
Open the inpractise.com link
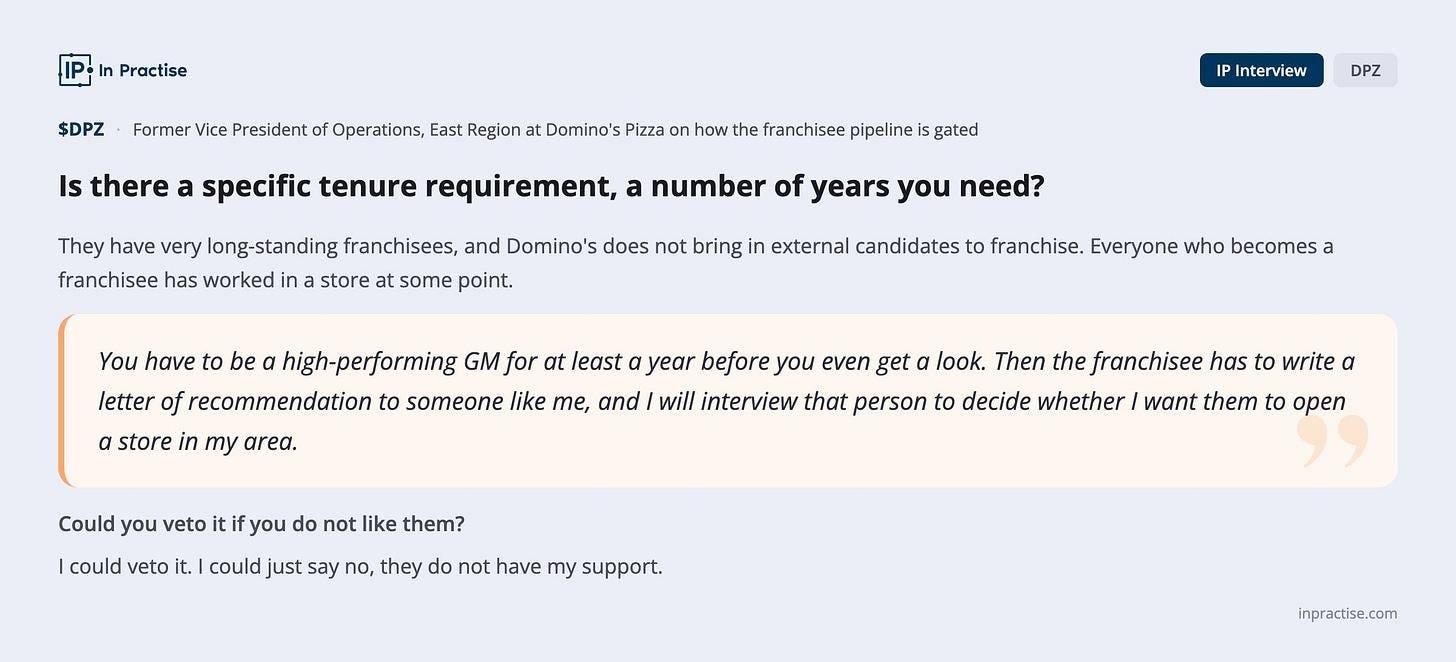click(1347, 614)
